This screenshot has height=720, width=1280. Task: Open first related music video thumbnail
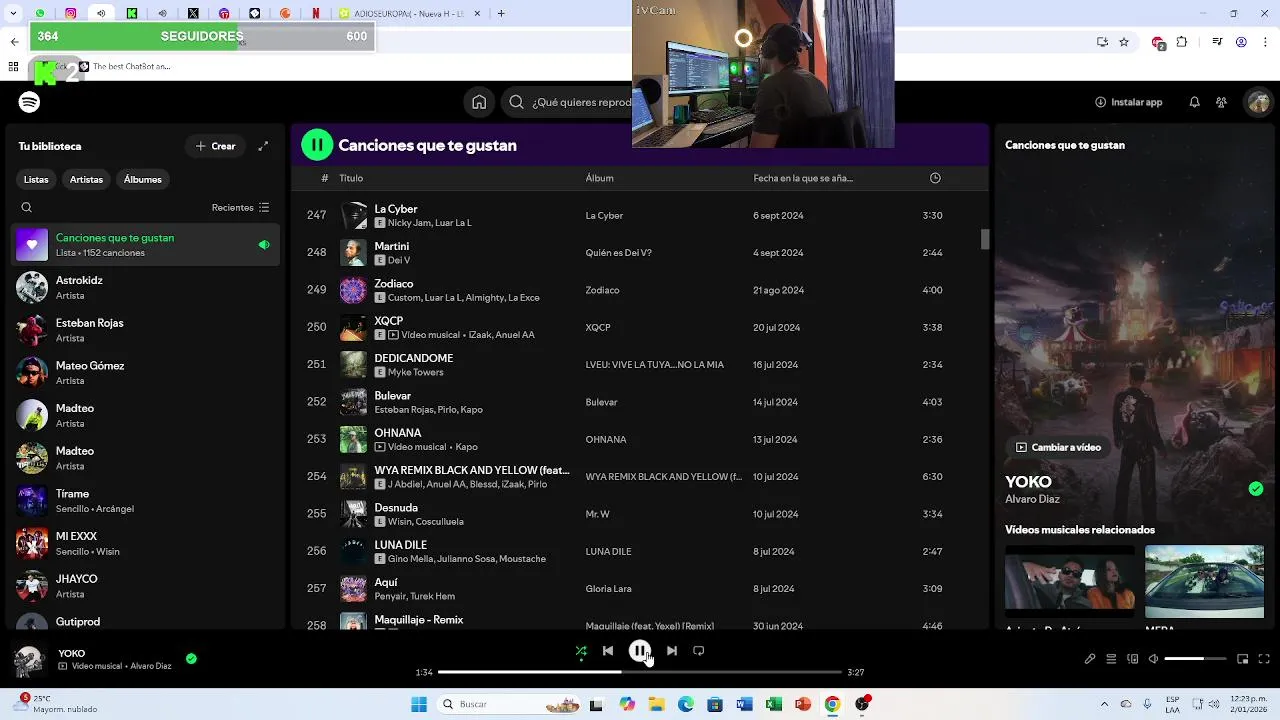point(1070,581)
